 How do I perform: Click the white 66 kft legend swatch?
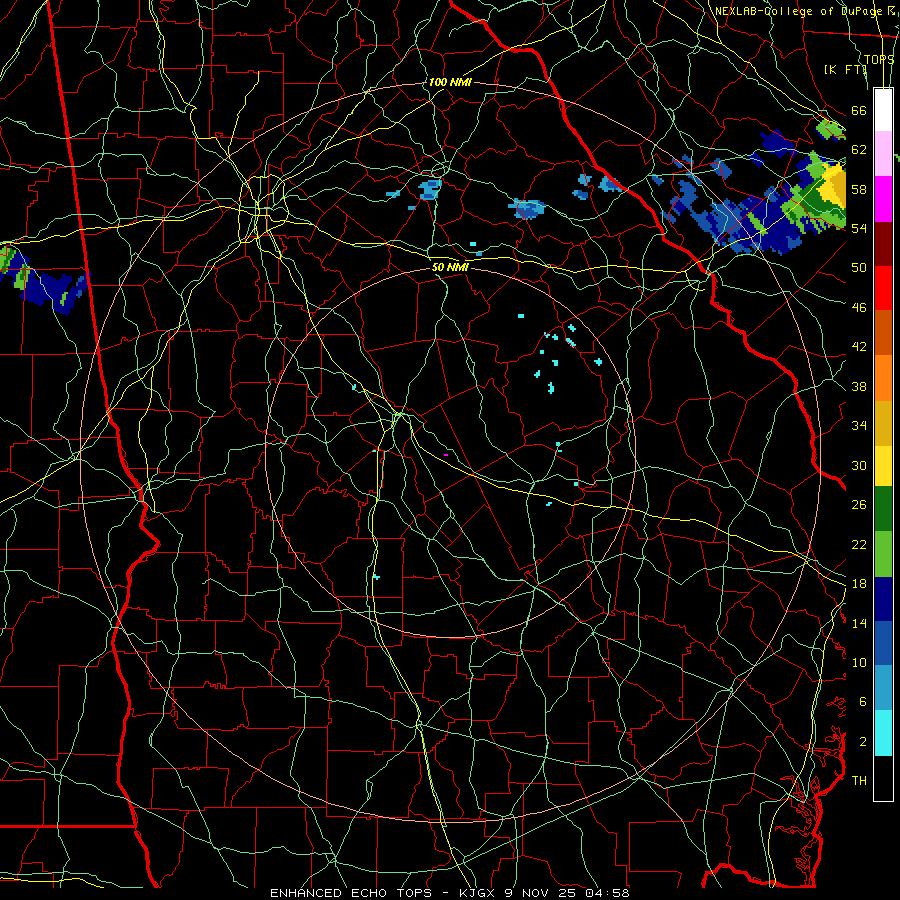(883, 110)
